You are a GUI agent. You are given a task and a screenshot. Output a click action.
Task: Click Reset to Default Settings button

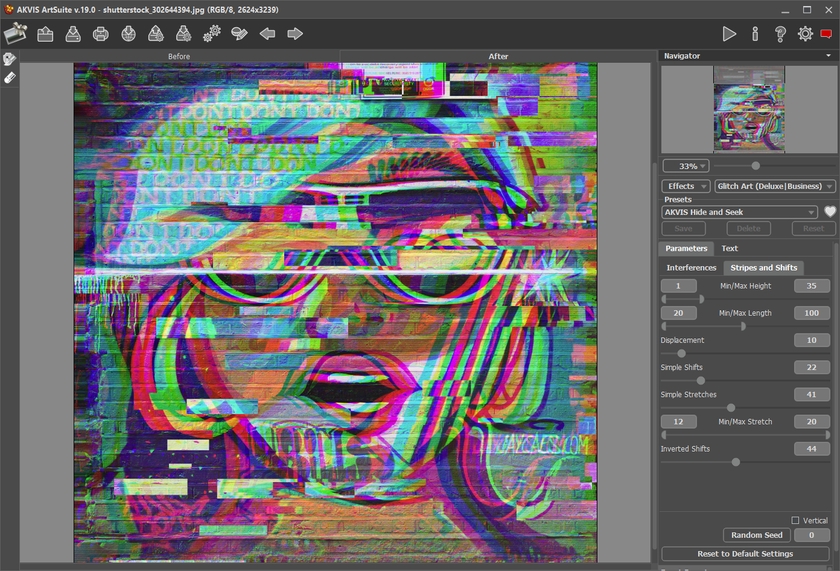click(x=745, y=553)
